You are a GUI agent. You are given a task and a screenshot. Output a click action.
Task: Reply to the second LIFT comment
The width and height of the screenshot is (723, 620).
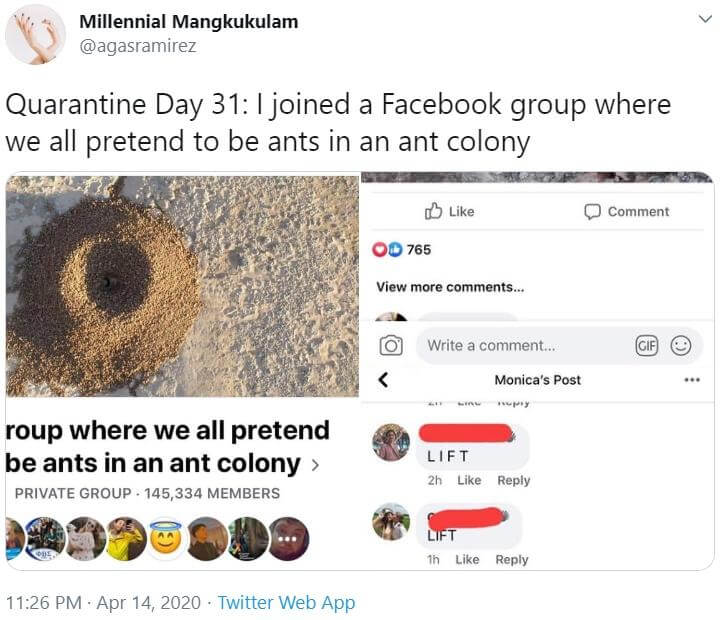(511, 559)
